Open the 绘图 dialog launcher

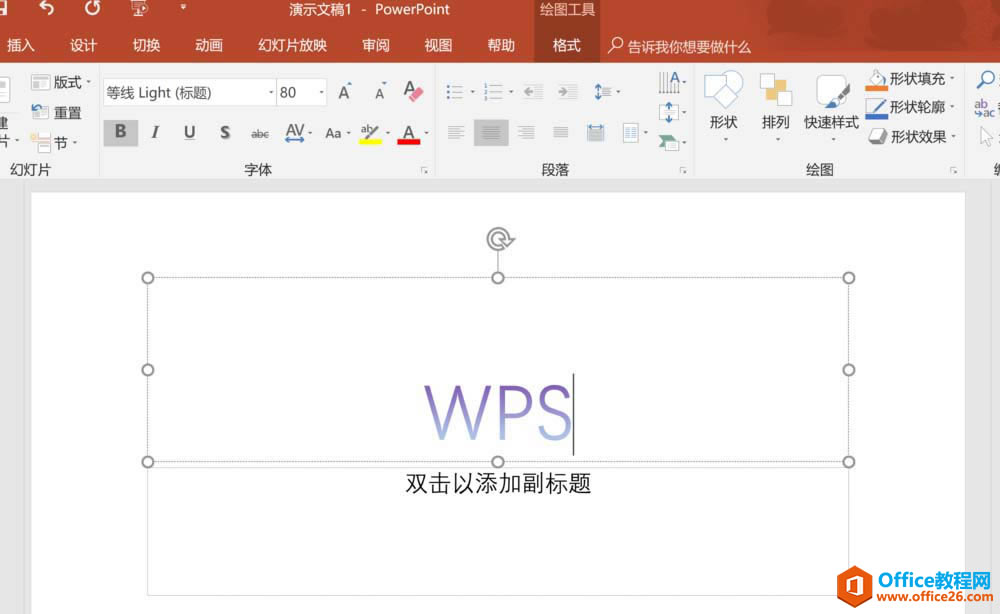953,170
